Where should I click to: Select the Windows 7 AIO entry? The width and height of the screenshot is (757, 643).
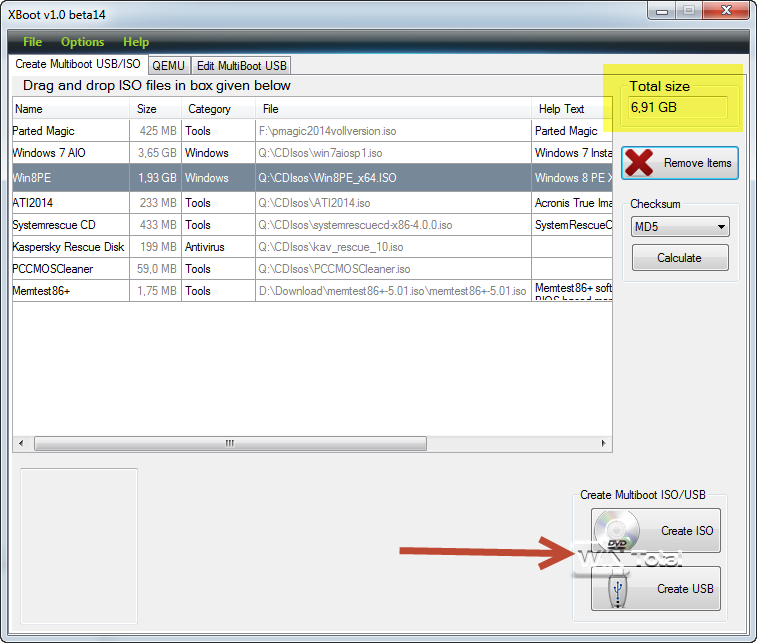[312, 153]
